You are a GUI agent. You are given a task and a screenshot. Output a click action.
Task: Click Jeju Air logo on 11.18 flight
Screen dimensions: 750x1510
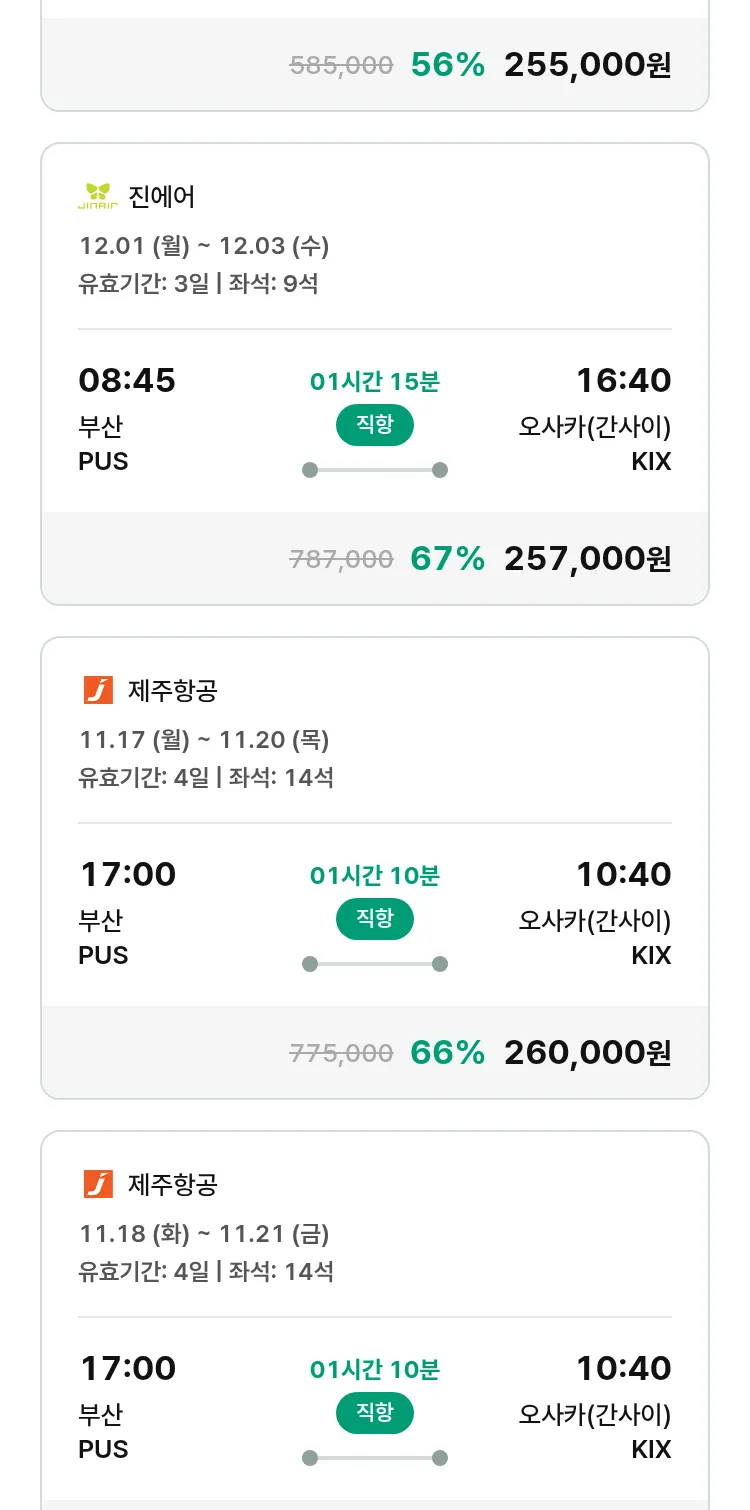(x=98, y=1184)
